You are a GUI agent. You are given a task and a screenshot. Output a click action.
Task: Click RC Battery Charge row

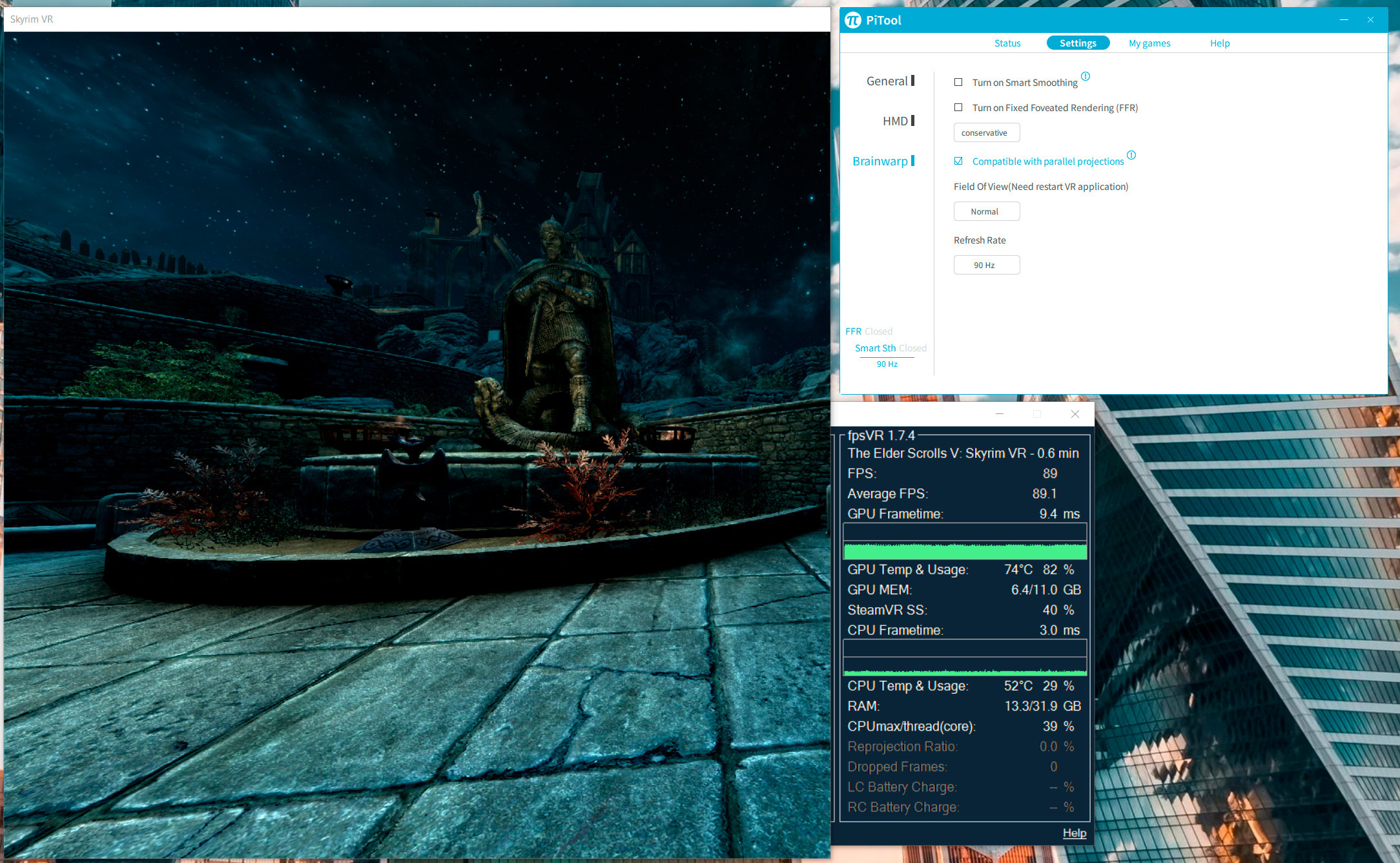coord(964,807)
